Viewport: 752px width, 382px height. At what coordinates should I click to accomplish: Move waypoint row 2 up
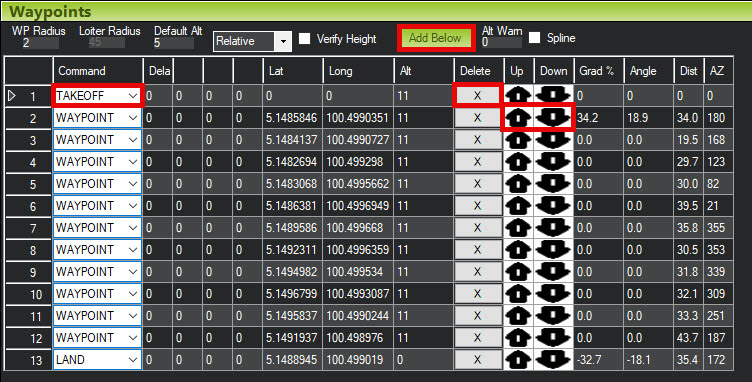pos(518,117)
